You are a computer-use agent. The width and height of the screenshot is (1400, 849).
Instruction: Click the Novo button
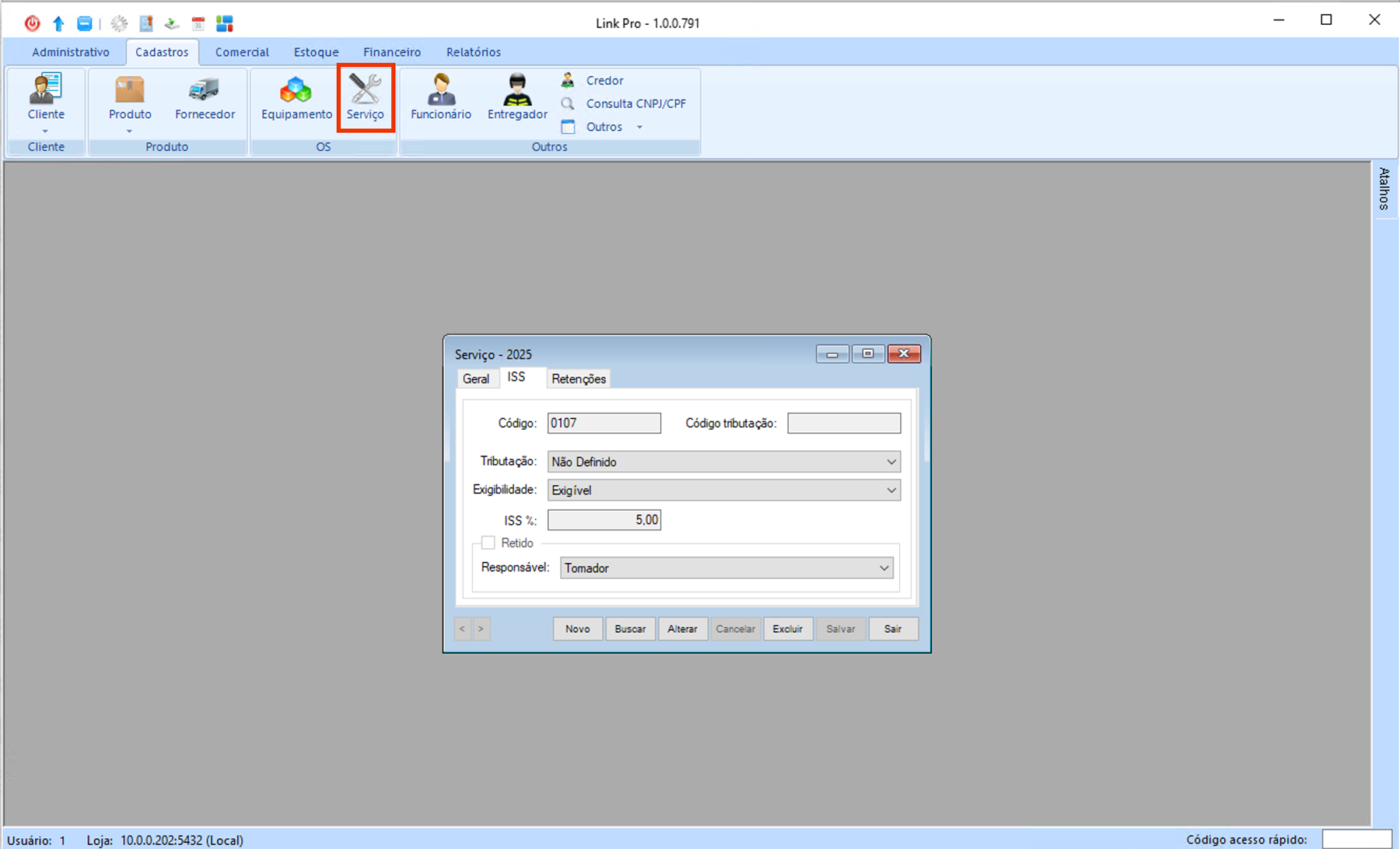[x=578, y=629]
